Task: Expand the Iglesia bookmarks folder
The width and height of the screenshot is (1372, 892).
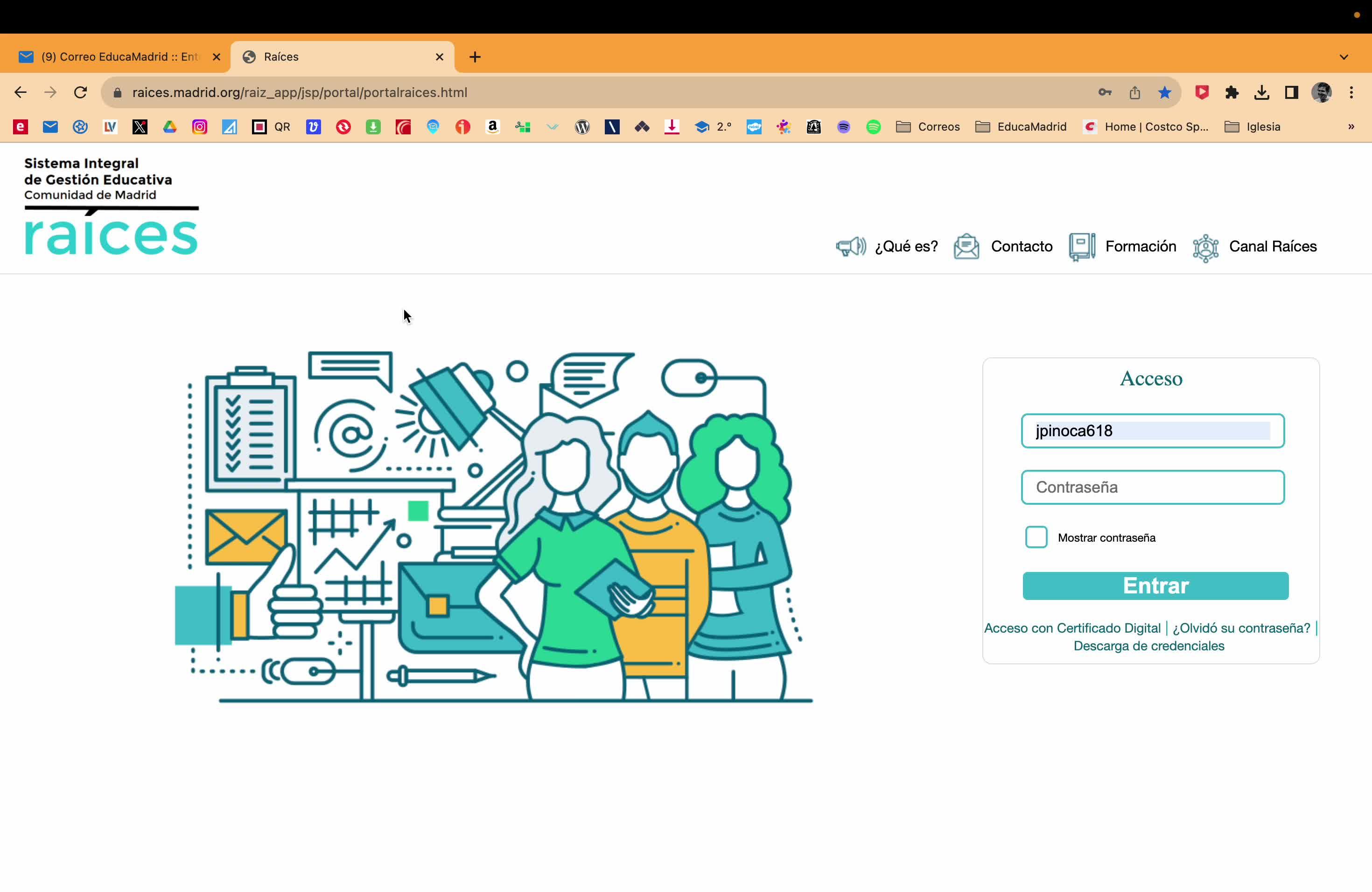Action: 1252,127
